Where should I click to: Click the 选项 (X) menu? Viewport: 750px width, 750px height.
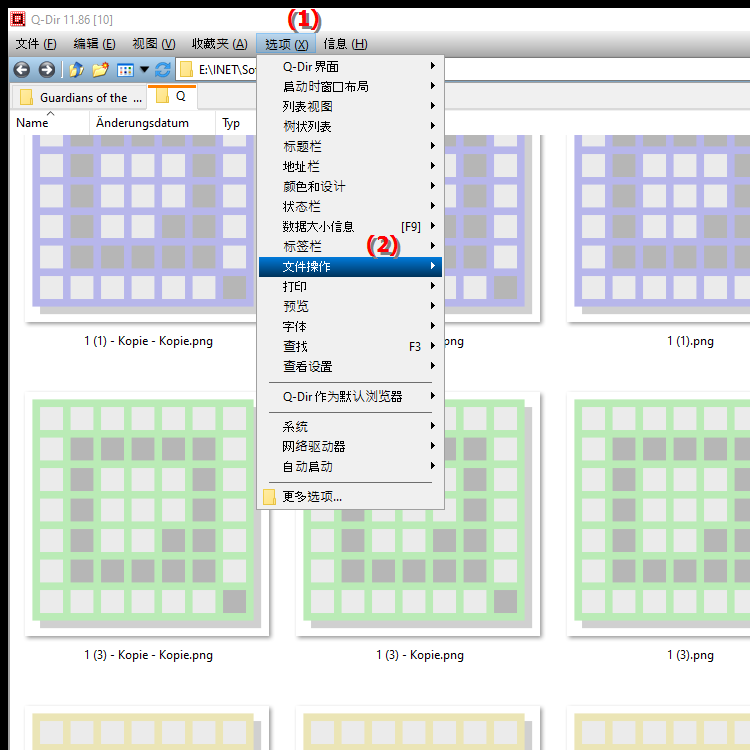286,44
